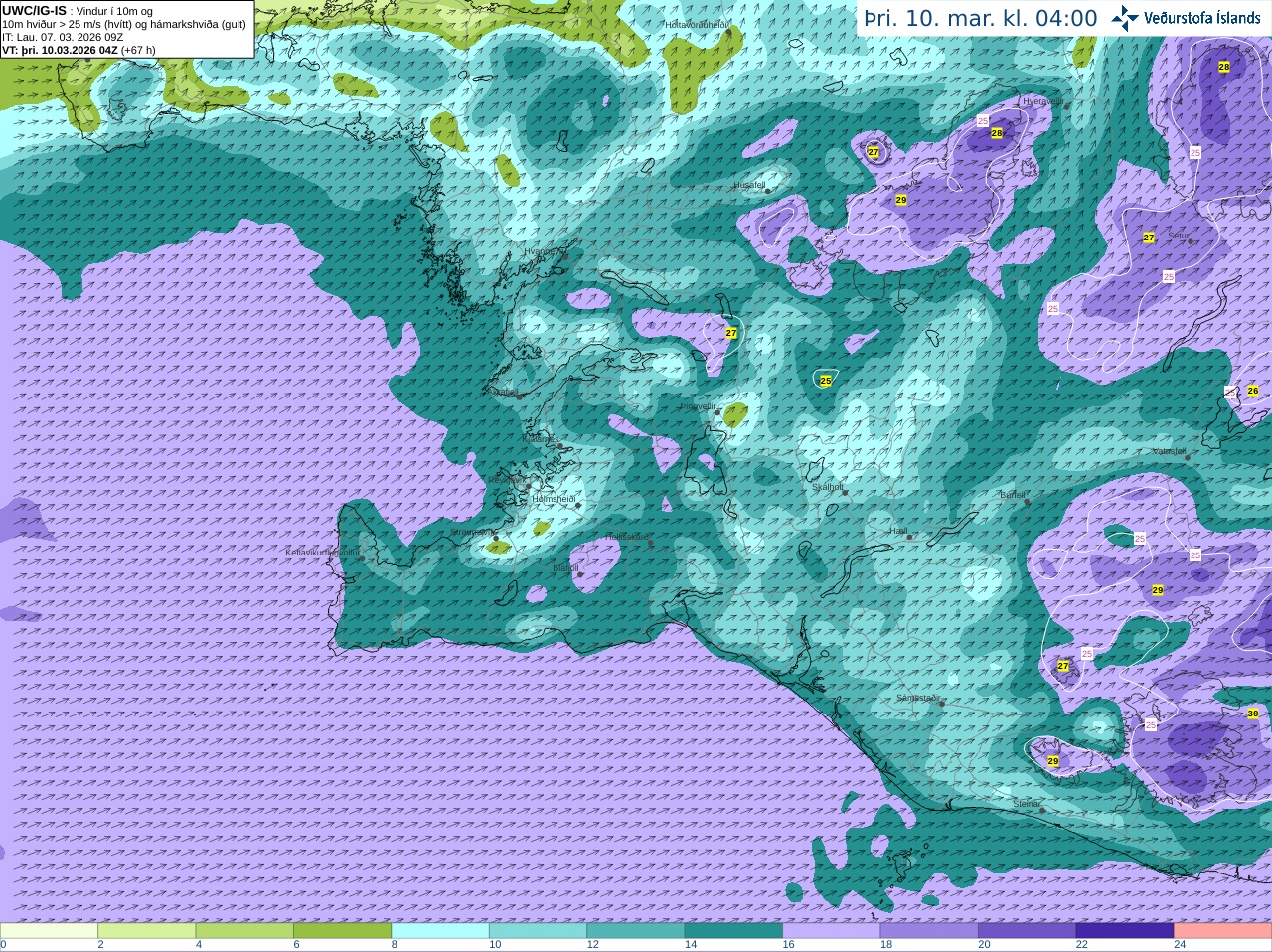Viewport: 1272px width, 952px height.
Task: Click the yellow gust marker 26
Action: [x=1252, y=391]
